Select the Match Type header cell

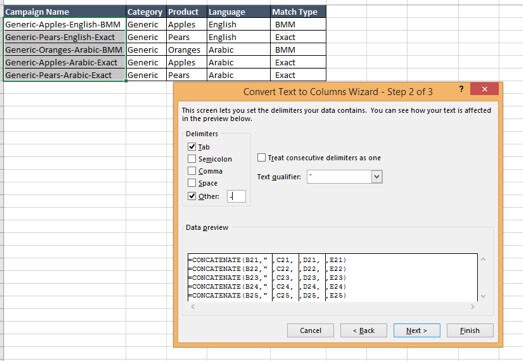click(298, 12)
